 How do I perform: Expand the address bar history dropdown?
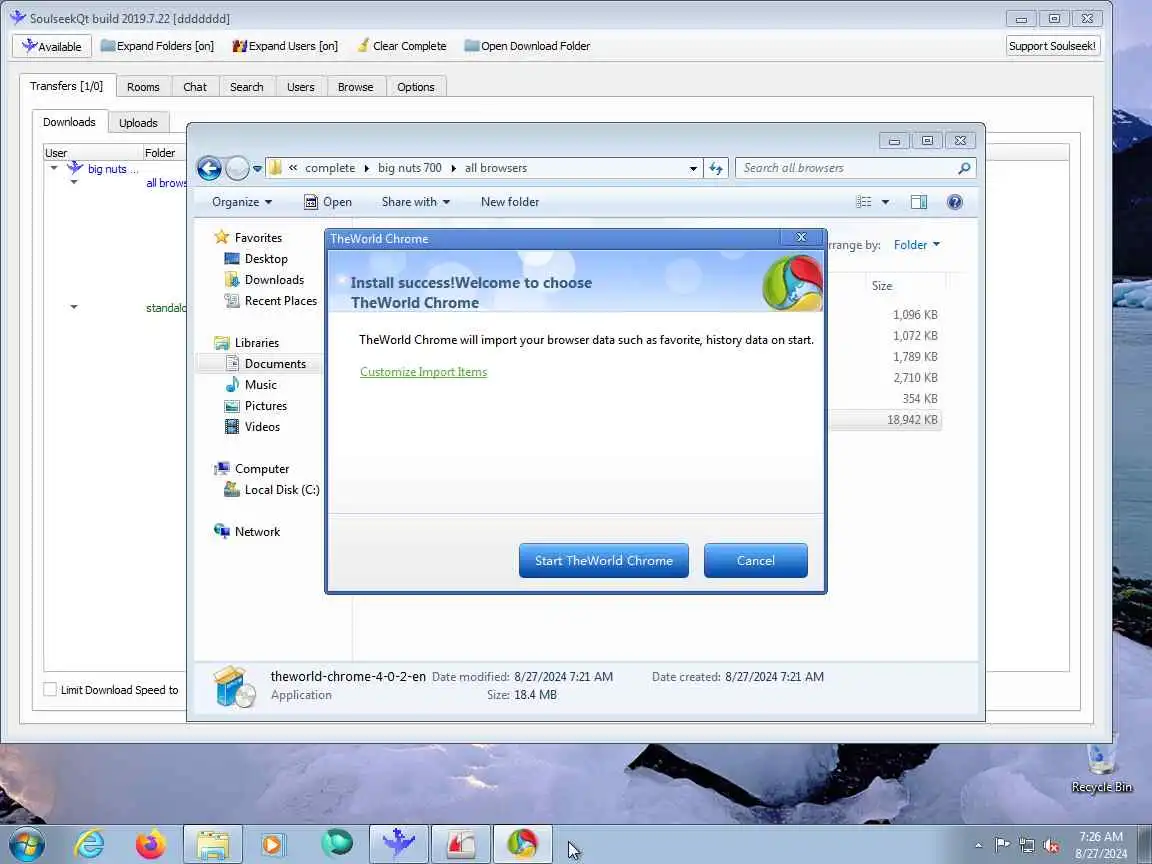[x=693, y=168]
